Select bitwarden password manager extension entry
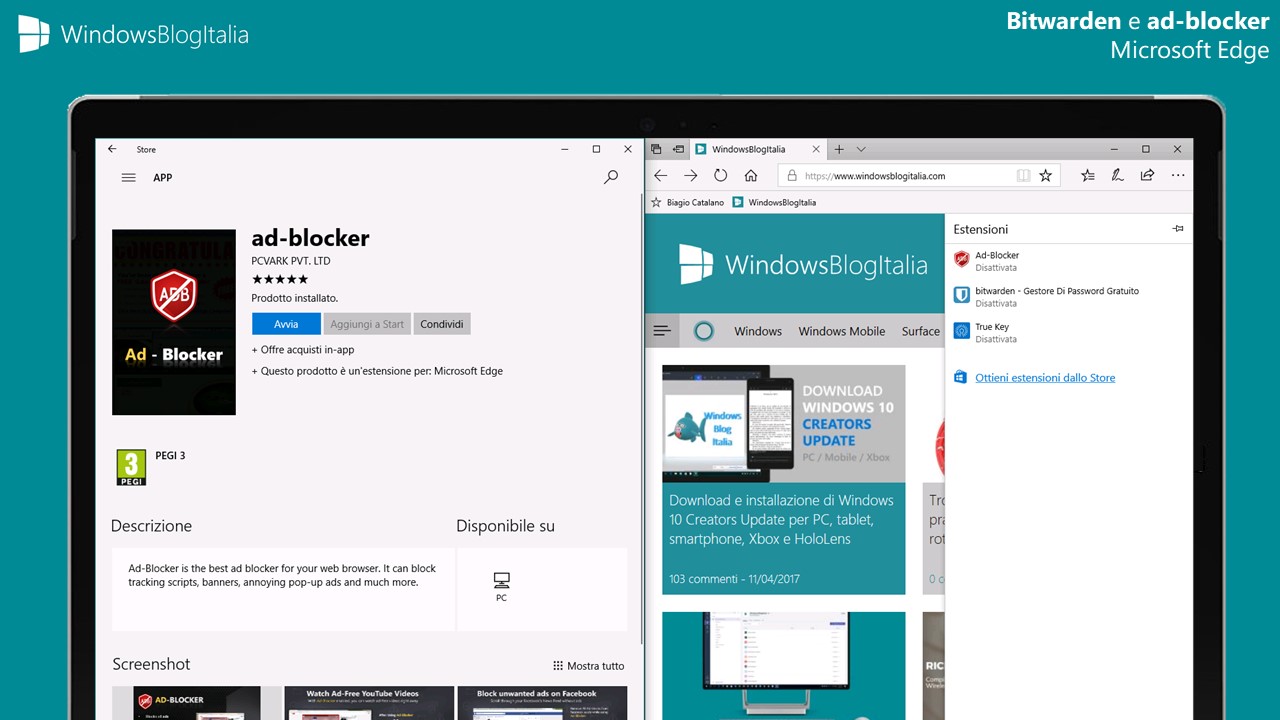The height and width of the screenshot is (720, 1280). pyautogui.click(x=1068, y=297)
